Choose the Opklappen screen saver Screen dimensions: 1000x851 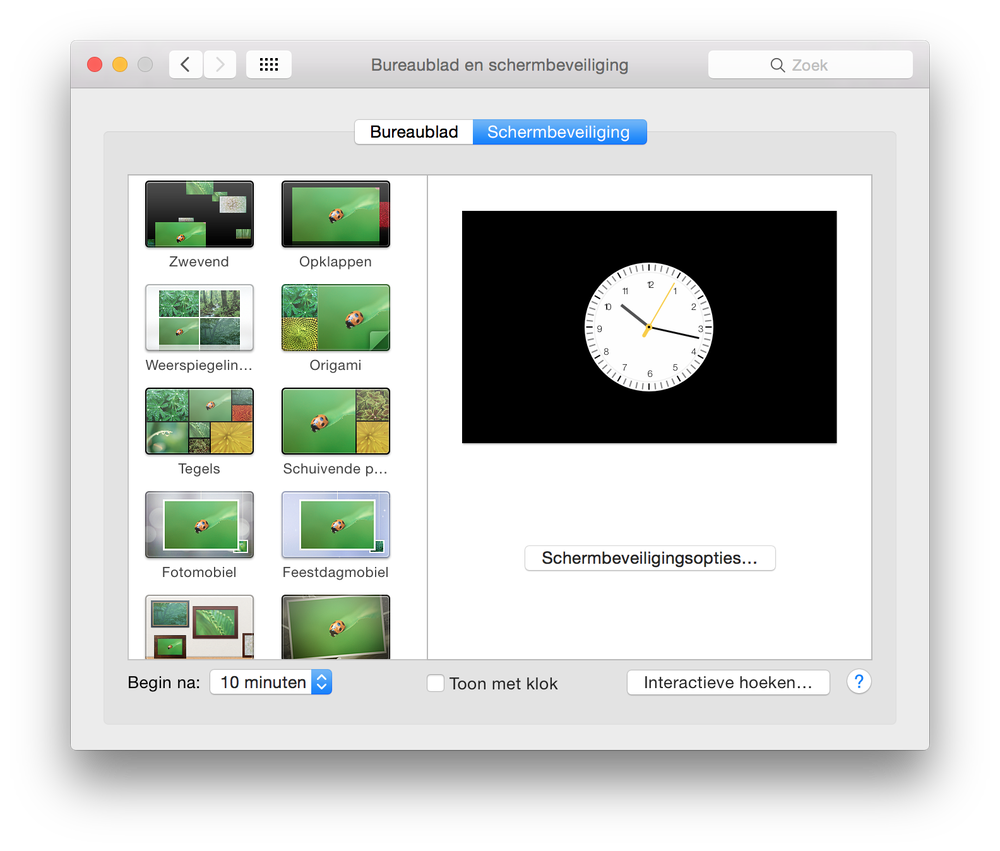pos(335,214)
